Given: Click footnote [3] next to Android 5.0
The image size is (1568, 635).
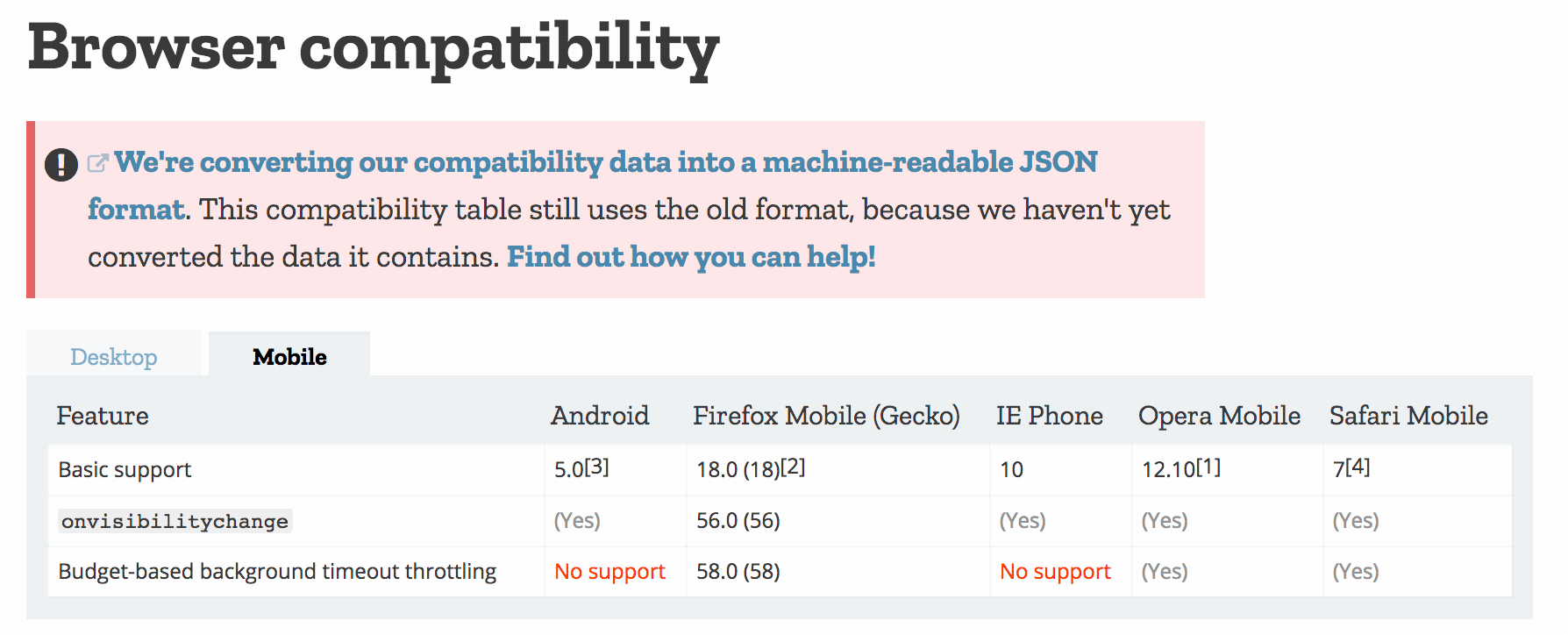Looking at the screenshot, I should point(596,467).
